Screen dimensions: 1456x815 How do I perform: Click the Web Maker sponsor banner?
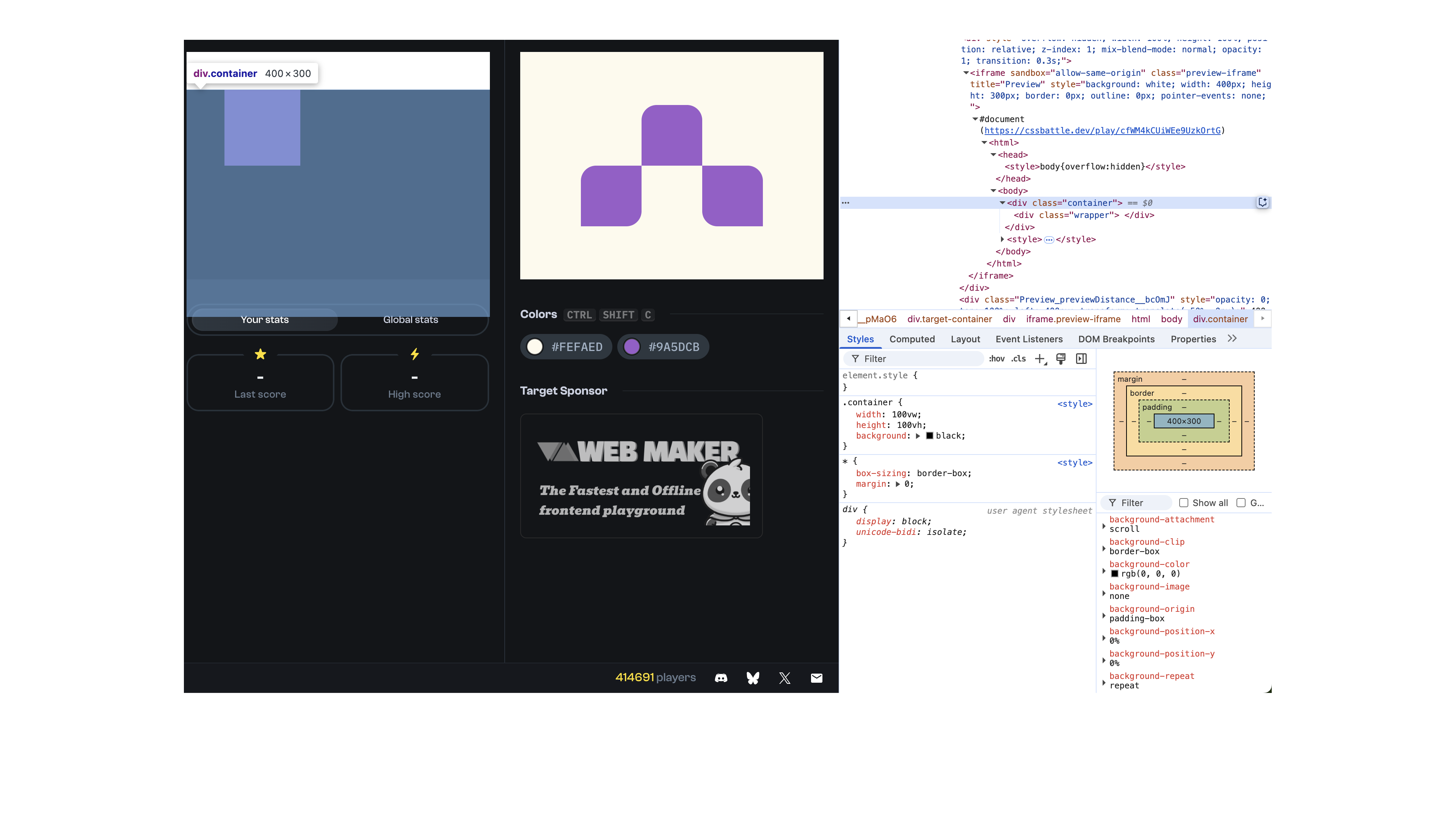tap(641, 476)
